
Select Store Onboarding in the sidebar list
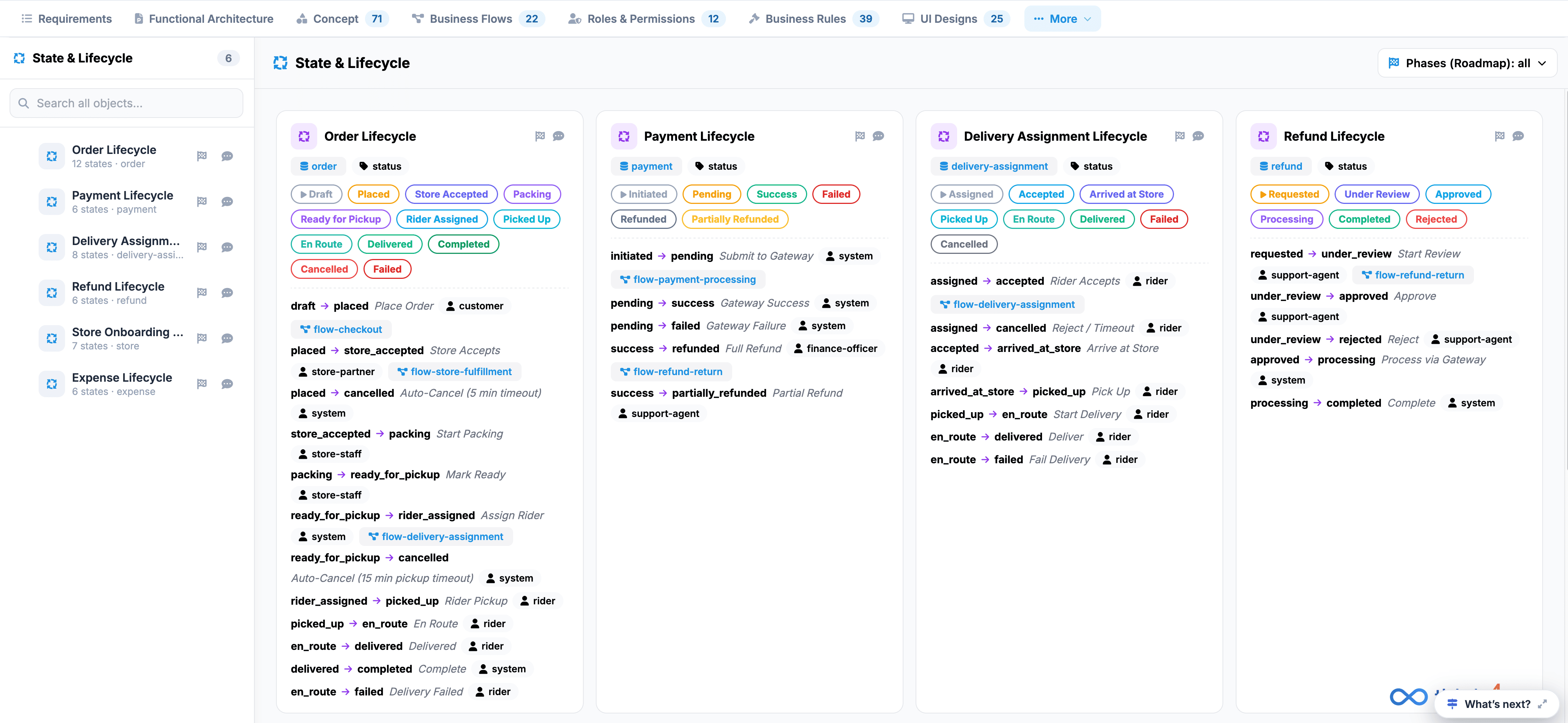tap(126, 338)
